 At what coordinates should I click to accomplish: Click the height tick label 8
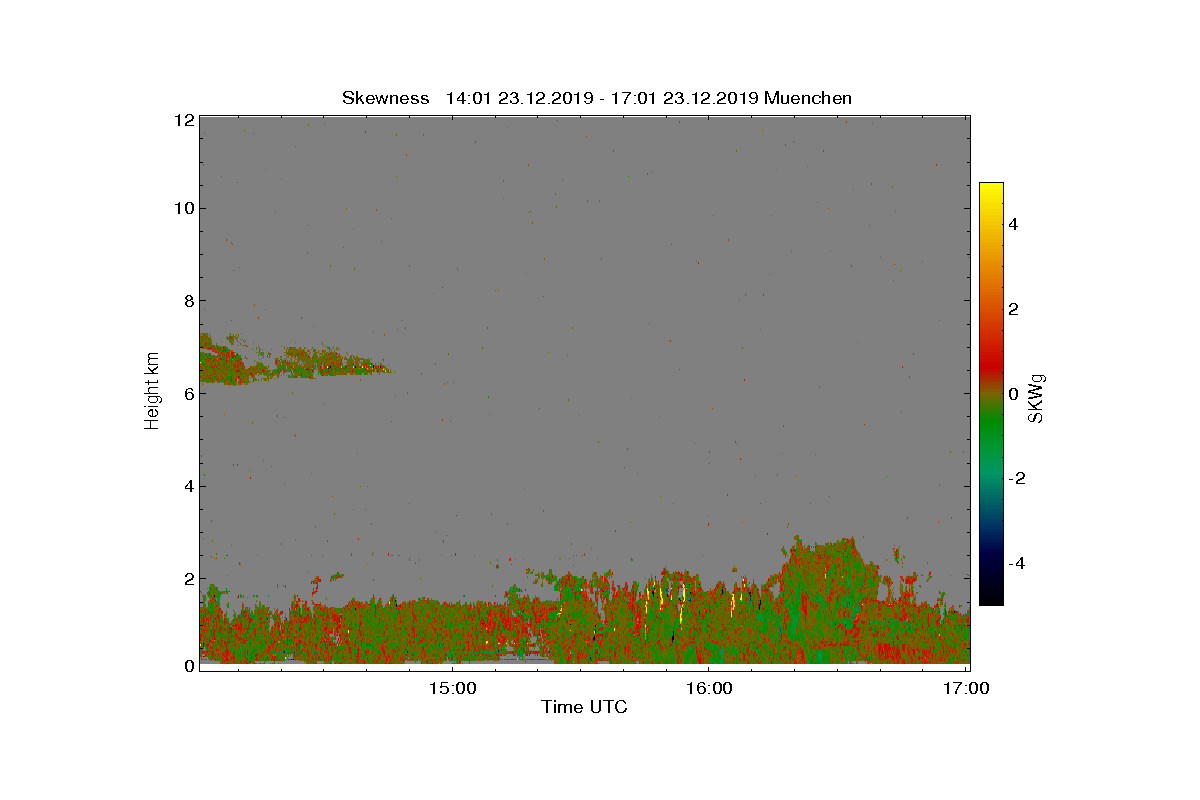coord(188,301)
